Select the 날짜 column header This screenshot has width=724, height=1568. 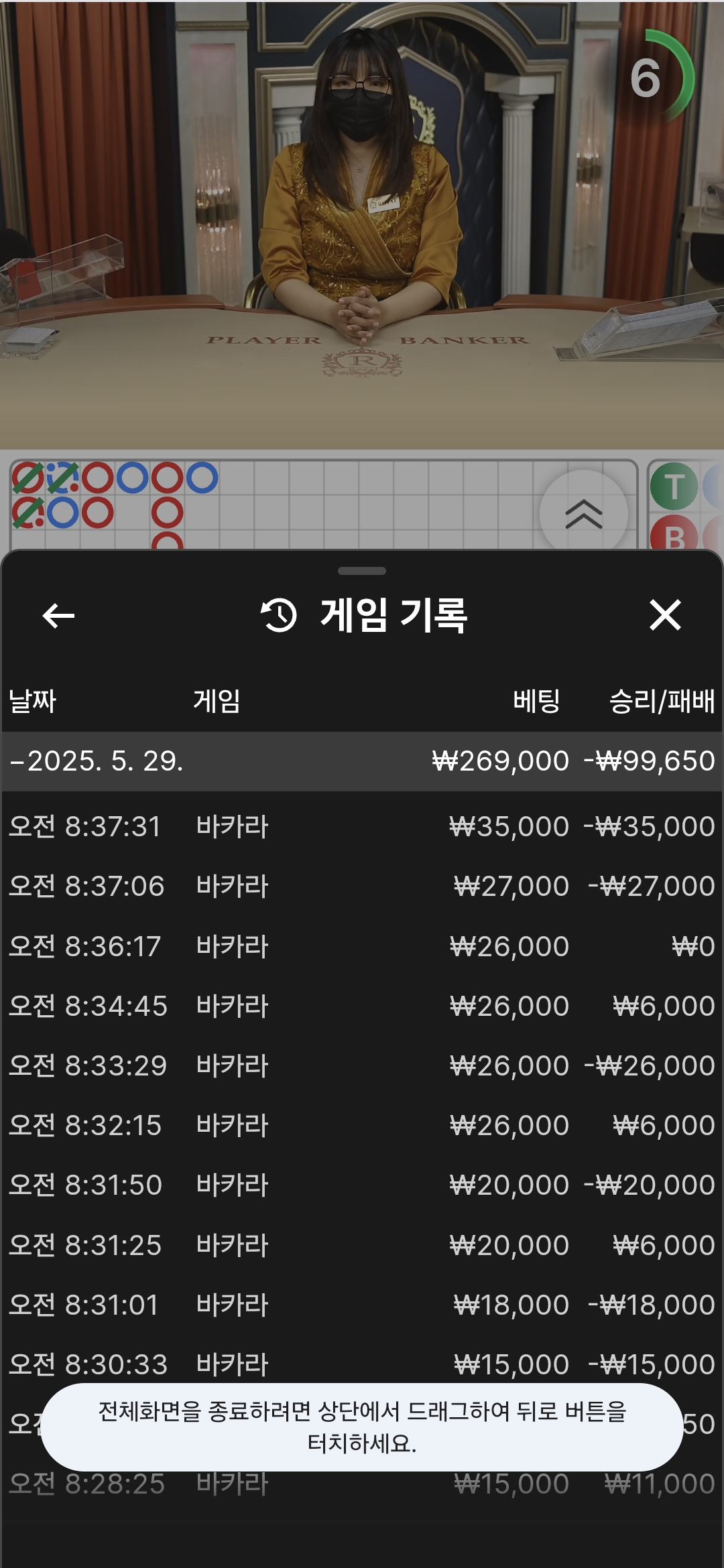point(32,701)
